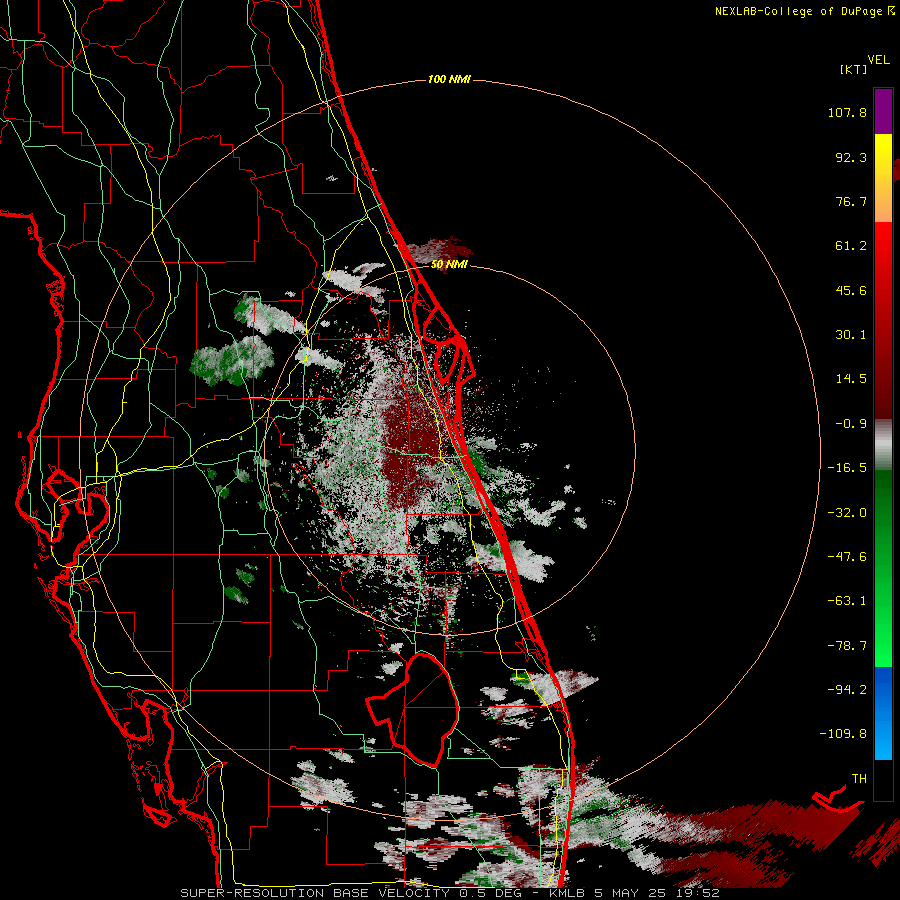Pick the purple segment of the velocity color bar
This screenshot has width=900, height=900.
tap(883, 111)
